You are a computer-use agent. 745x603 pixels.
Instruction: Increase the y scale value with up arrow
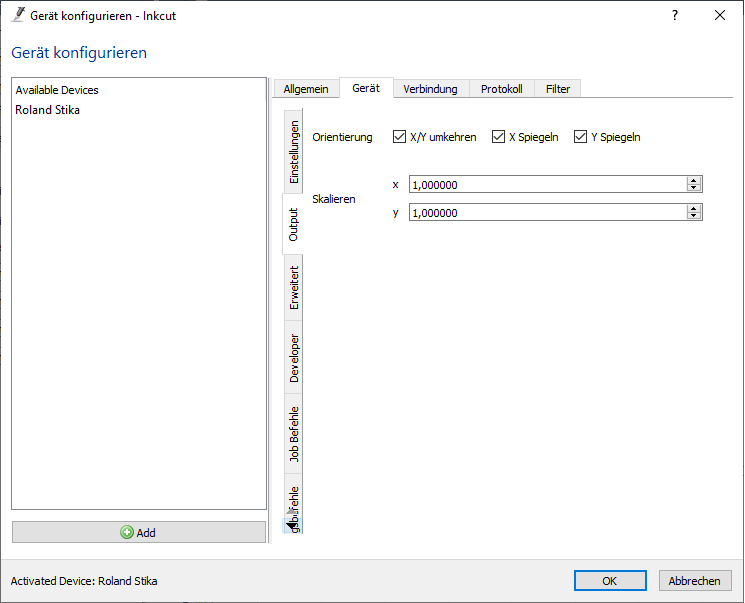[x=693, y=208]
